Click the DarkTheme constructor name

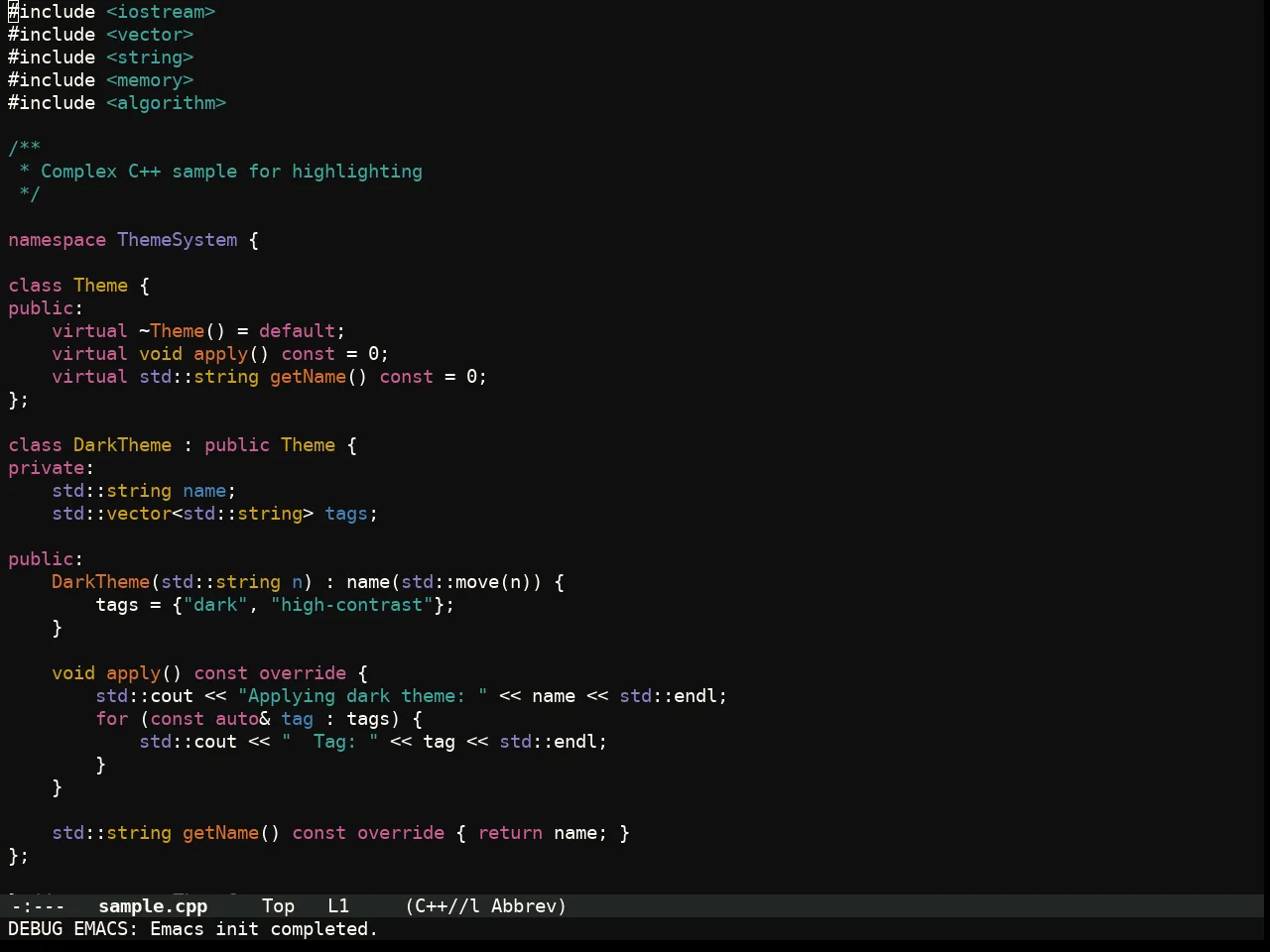(101, 582)
